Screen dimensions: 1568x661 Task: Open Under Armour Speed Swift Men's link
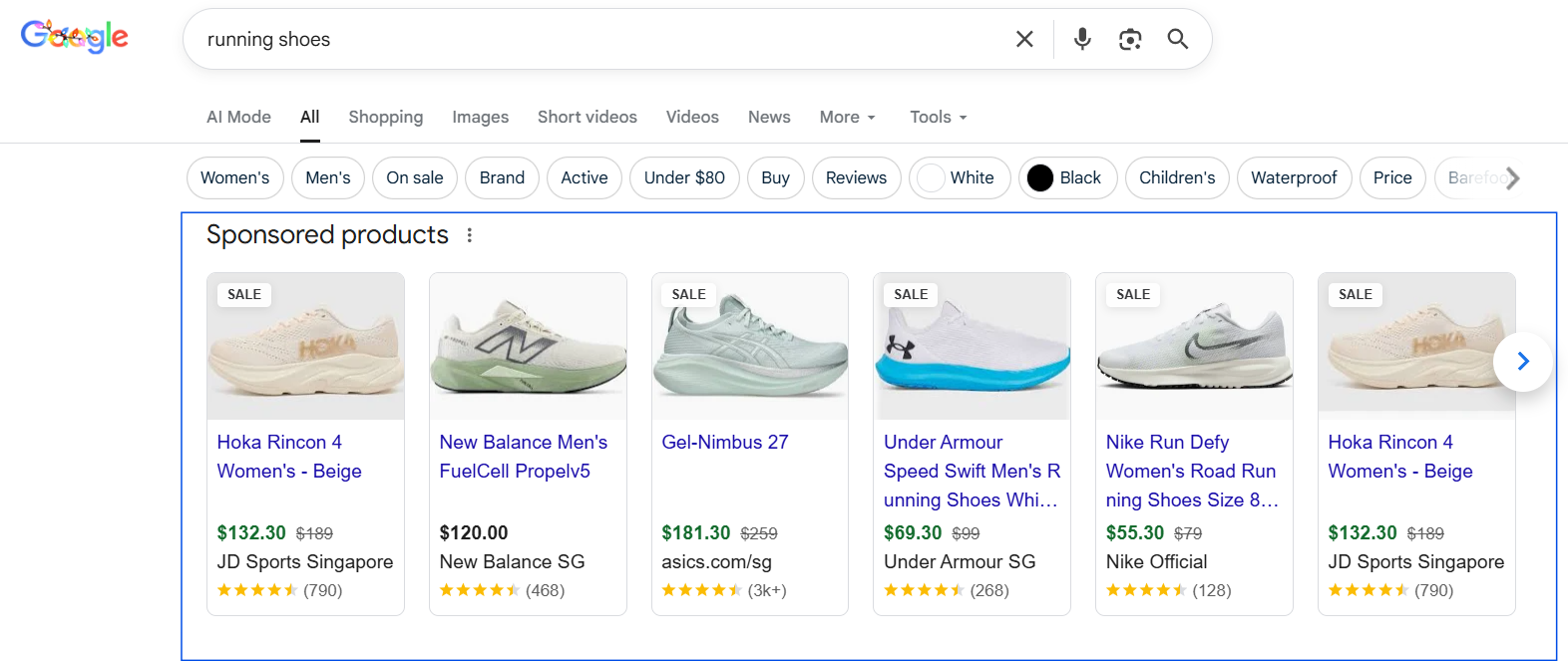[973, 471]
